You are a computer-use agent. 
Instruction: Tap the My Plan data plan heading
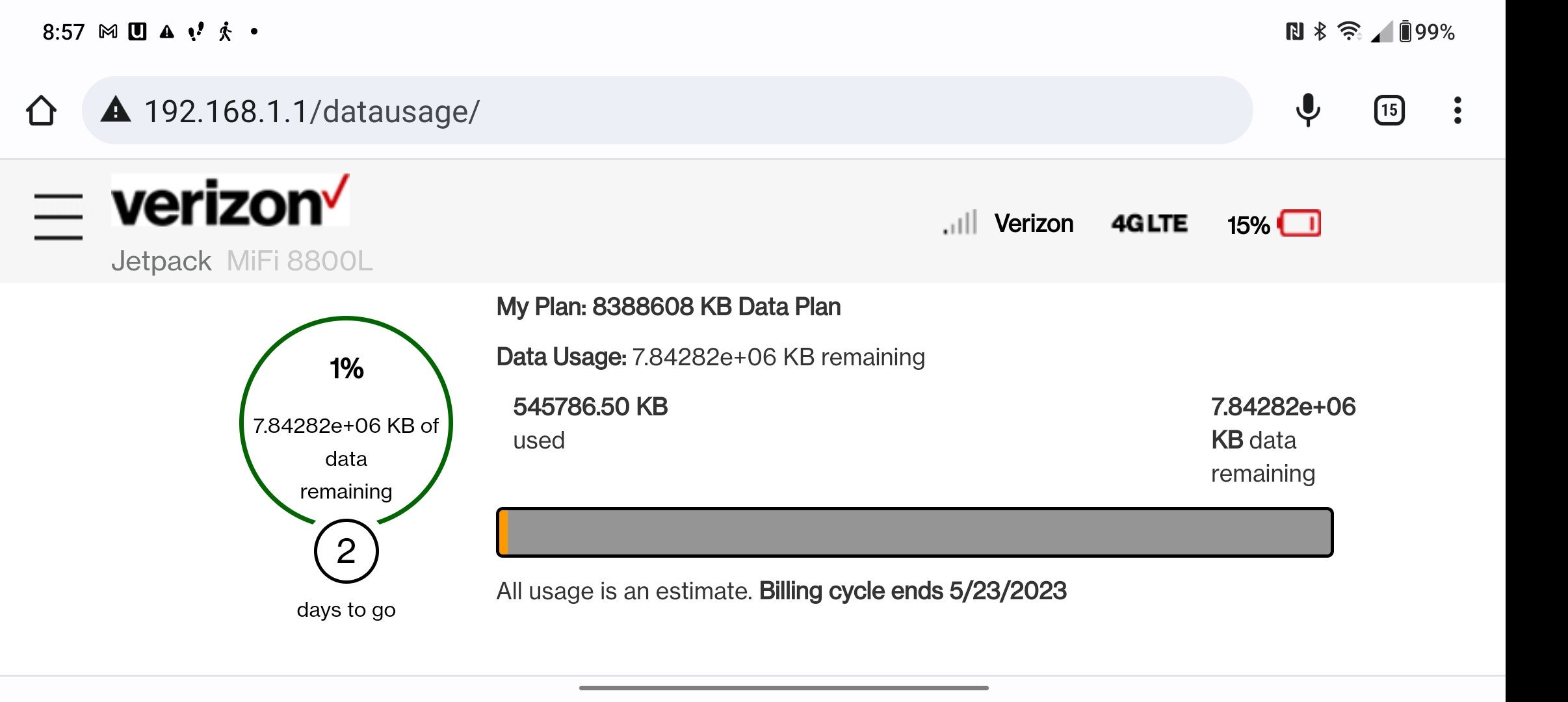tap(668, 307)
